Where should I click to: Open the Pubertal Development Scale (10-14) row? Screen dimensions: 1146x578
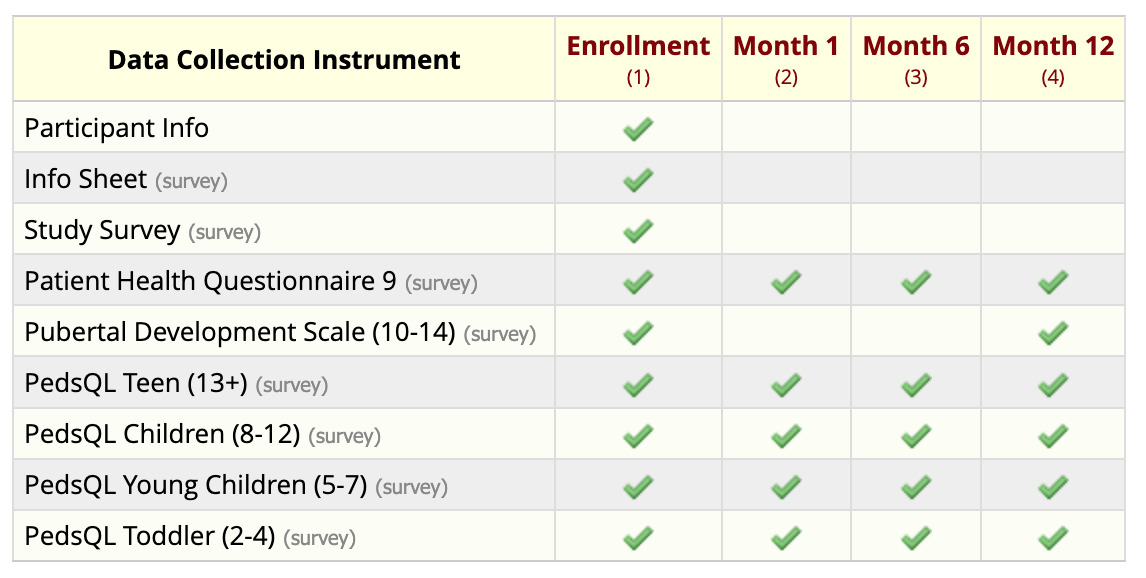569,331
